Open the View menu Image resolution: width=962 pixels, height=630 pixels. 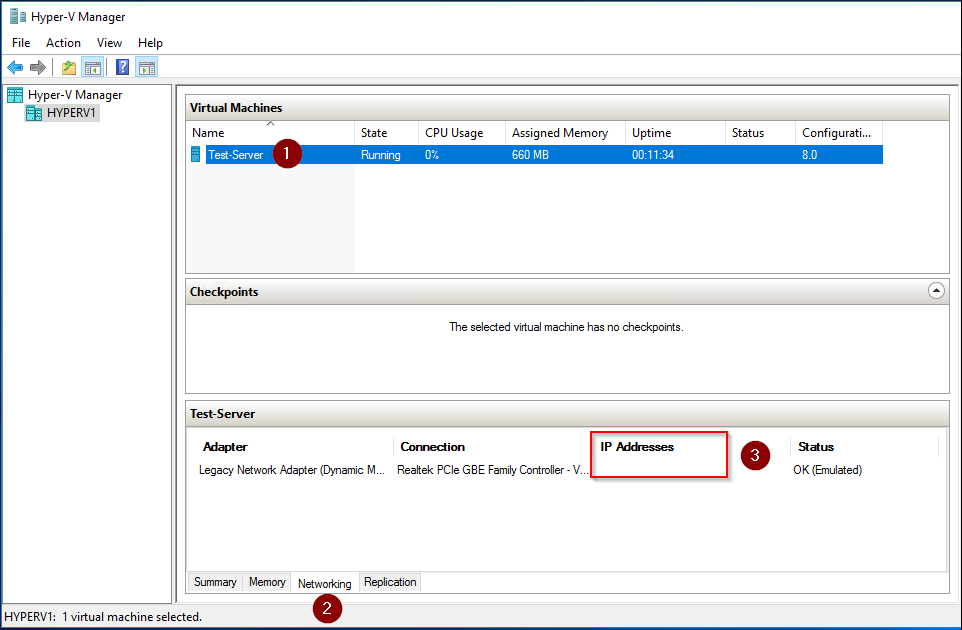click(109, 43)
